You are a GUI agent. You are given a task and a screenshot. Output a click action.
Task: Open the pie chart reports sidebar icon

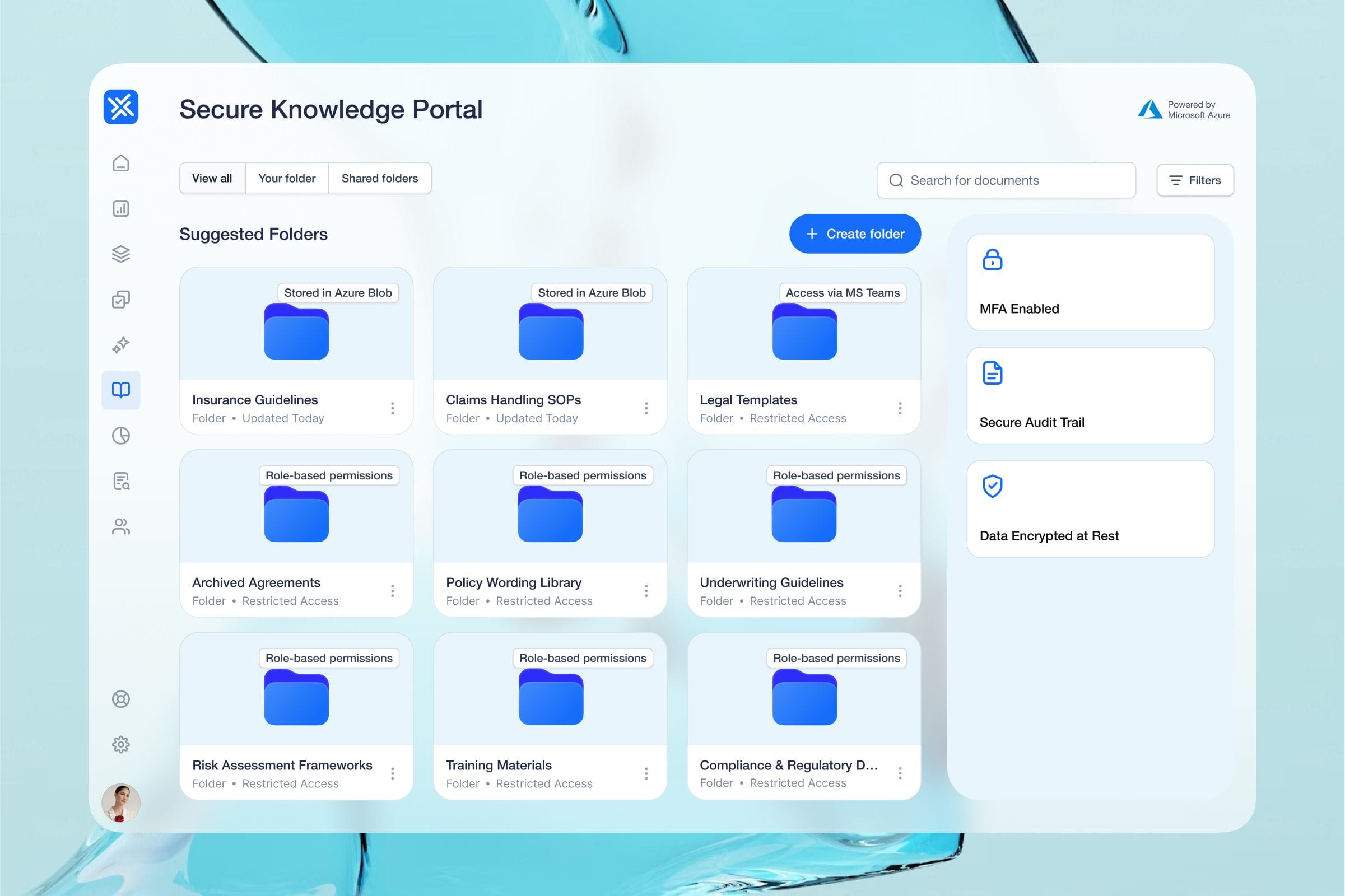(120, 436)
